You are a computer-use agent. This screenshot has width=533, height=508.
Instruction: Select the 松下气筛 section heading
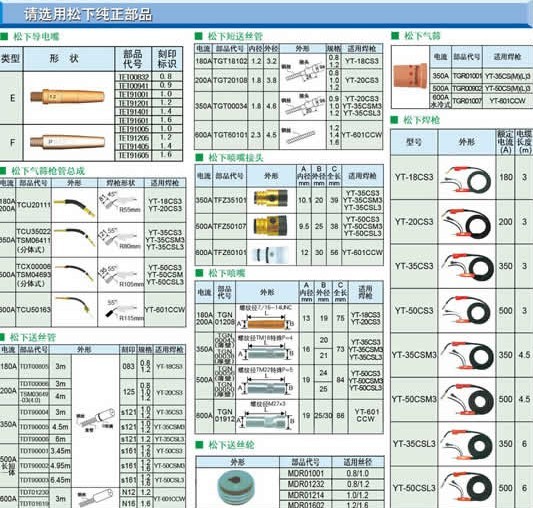click(x=422, y=36)
